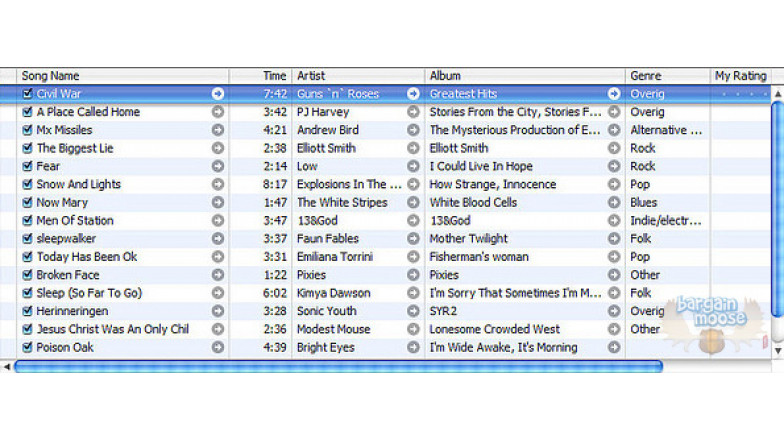
Task: Toggle checkbox for Today Has Been Ok
Action: tap(28, 256)
